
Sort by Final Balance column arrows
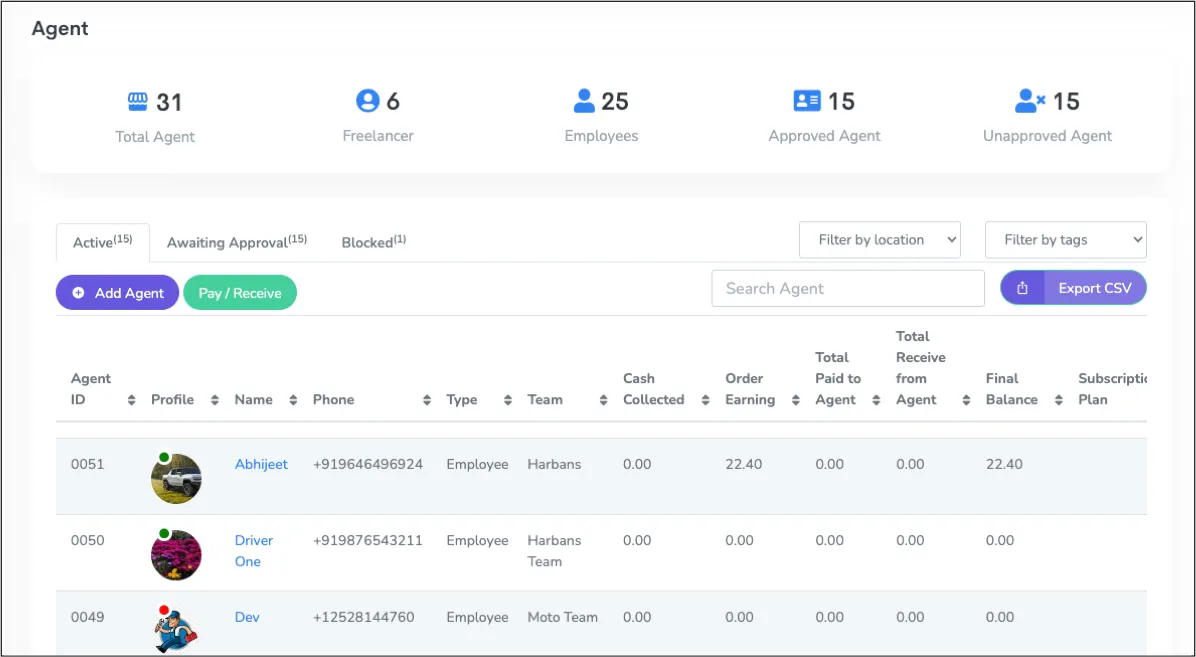point(1058,400)
